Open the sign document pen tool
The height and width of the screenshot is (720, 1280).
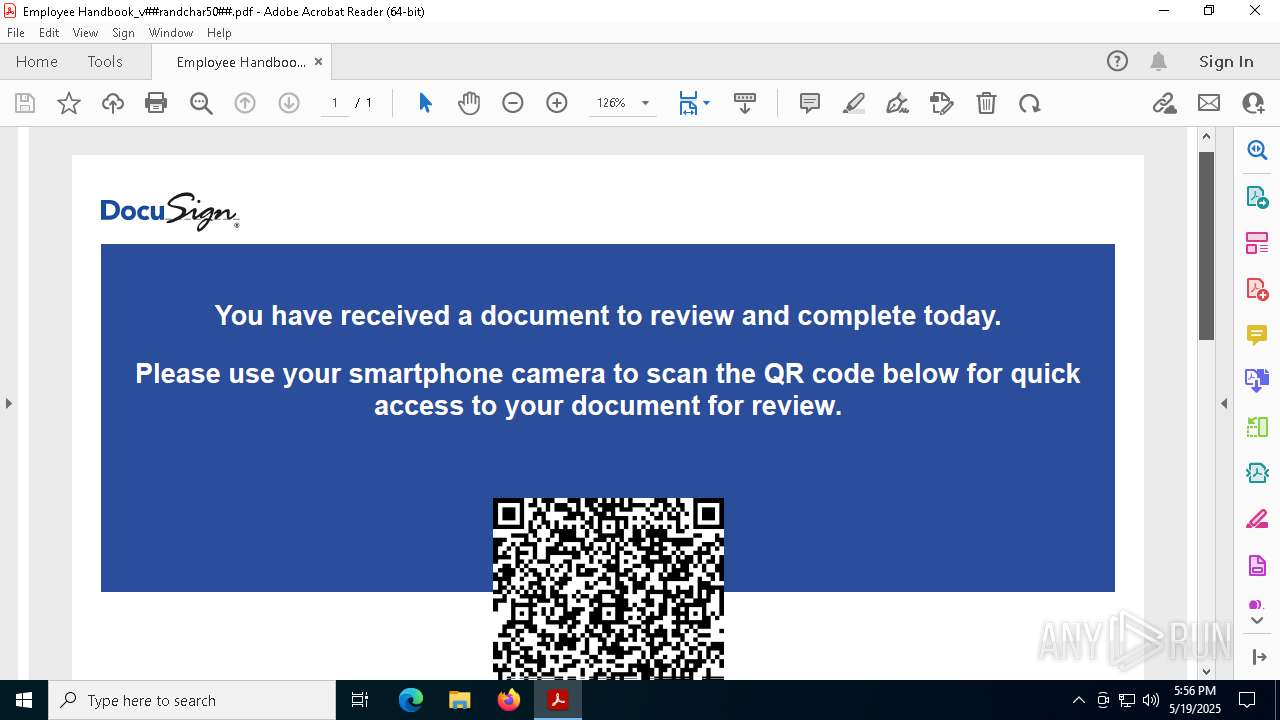898,103
